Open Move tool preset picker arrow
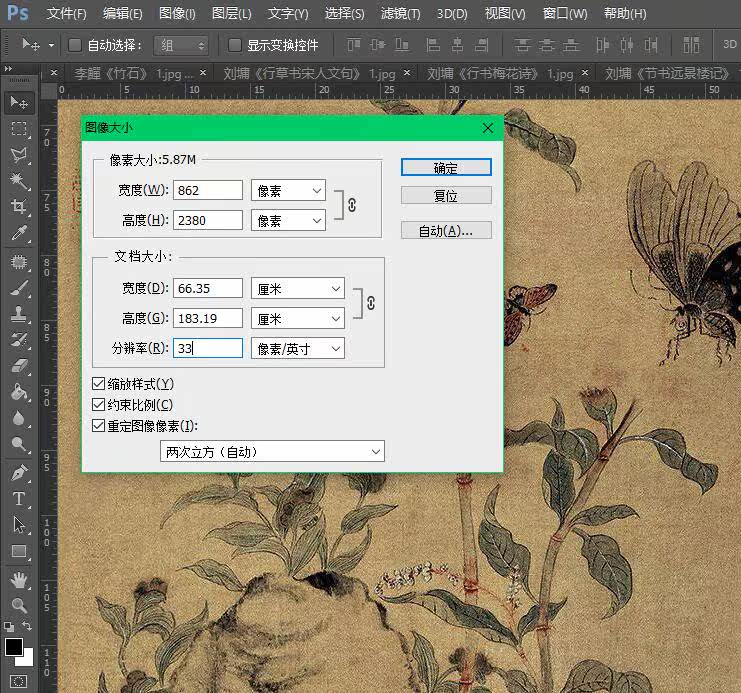Screen dimensions: 741x693 [51, 45]
